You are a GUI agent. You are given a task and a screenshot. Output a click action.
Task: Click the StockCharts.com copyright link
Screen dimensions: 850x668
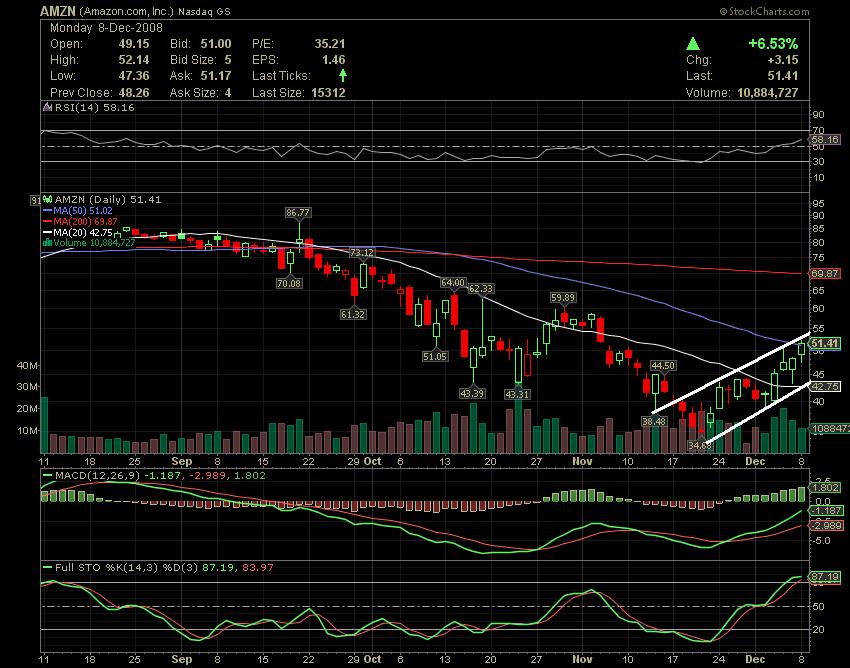764,11
